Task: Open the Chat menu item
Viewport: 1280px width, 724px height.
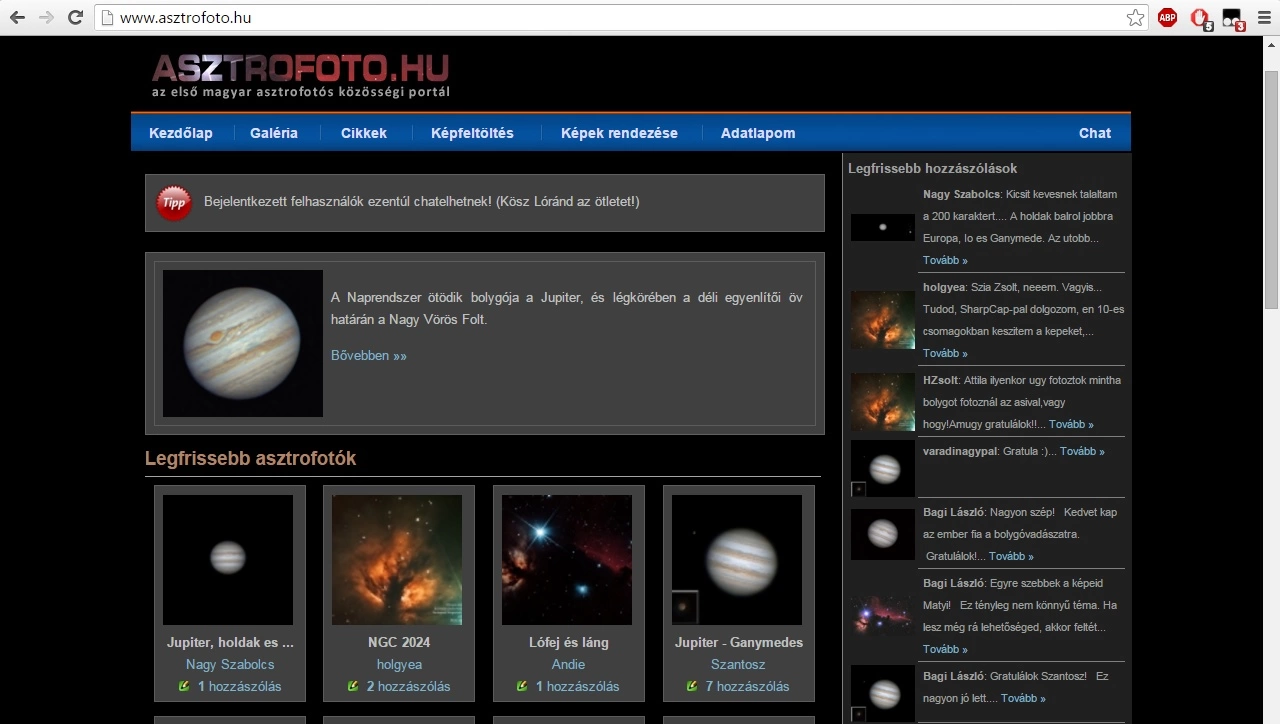Action: (1094, 133)
